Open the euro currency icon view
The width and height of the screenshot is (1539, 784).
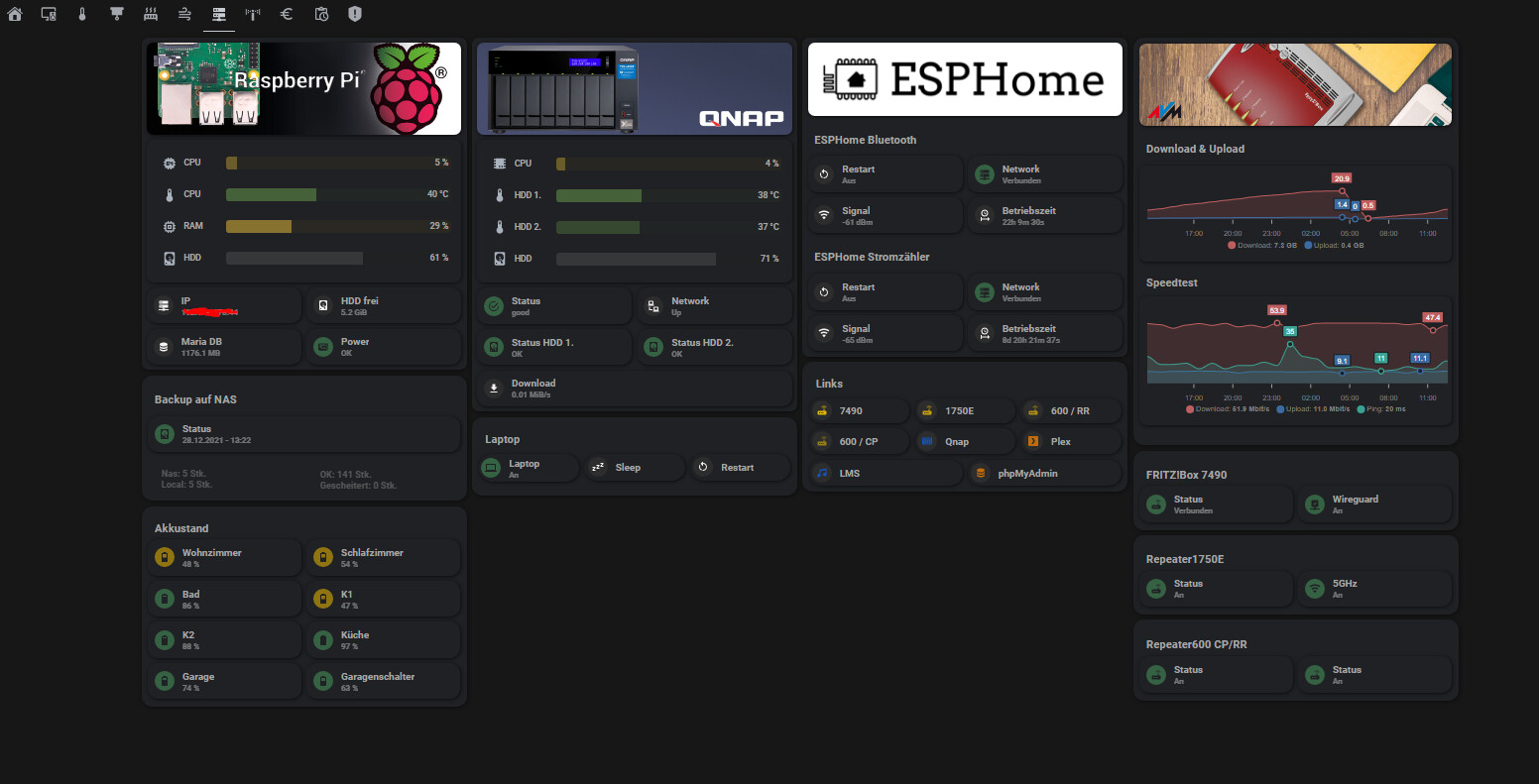[x=287, y=14]
